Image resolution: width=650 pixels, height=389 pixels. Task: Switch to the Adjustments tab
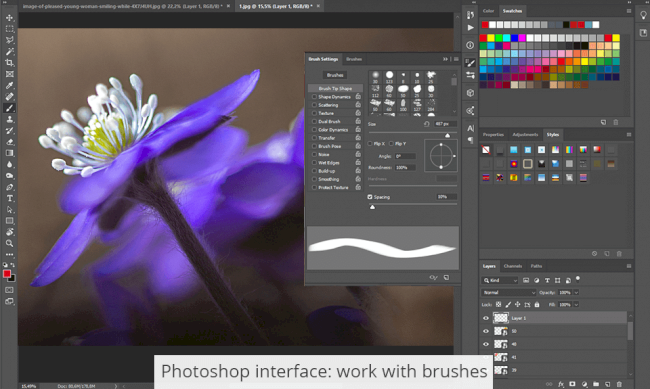pyautogui.click(x=525, y=134)
